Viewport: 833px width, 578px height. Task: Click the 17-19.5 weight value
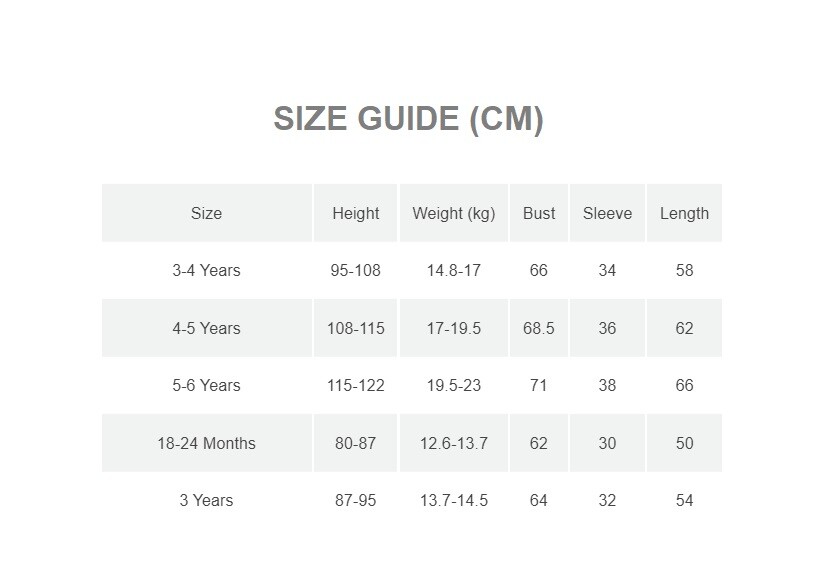coord(453,328)
